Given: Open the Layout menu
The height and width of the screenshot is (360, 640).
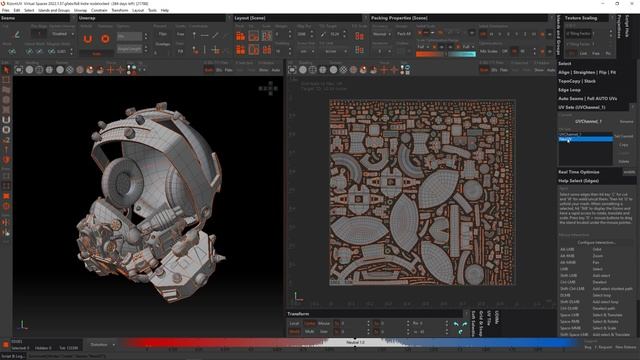Looking at the screenshot, I should [x=138, y=10].
